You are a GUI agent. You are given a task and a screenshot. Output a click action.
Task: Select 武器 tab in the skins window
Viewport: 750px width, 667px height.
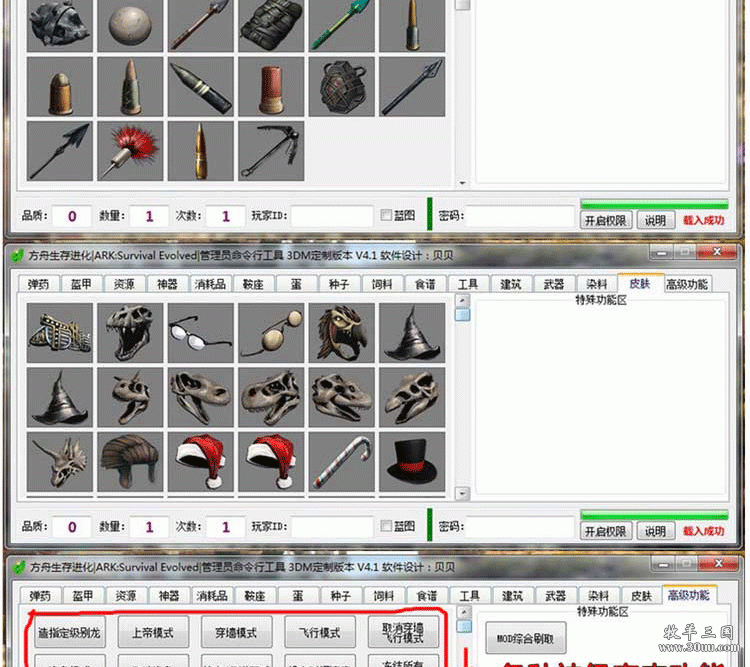tap(553, 284)
